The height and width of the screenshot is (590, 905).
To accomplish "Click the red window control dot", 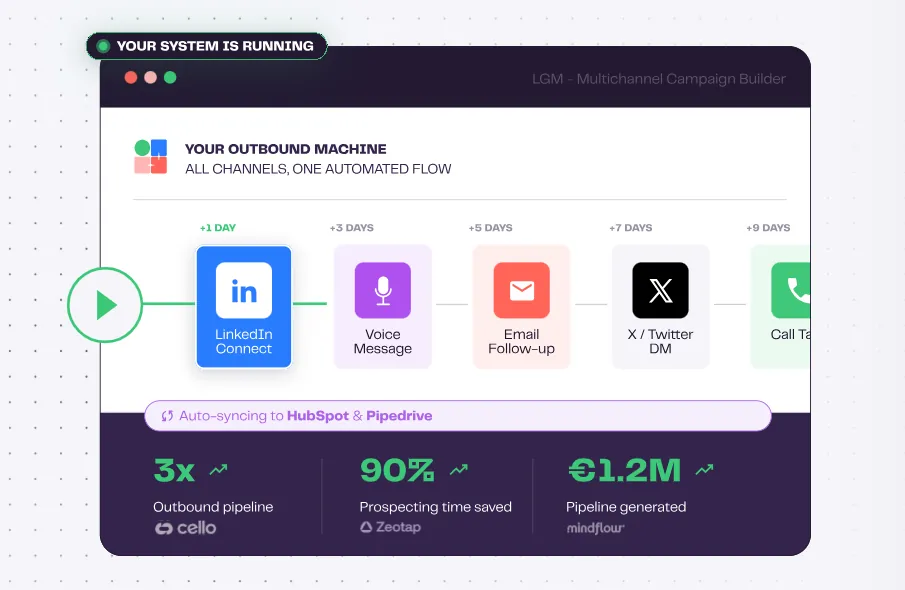I will [131, 77].
